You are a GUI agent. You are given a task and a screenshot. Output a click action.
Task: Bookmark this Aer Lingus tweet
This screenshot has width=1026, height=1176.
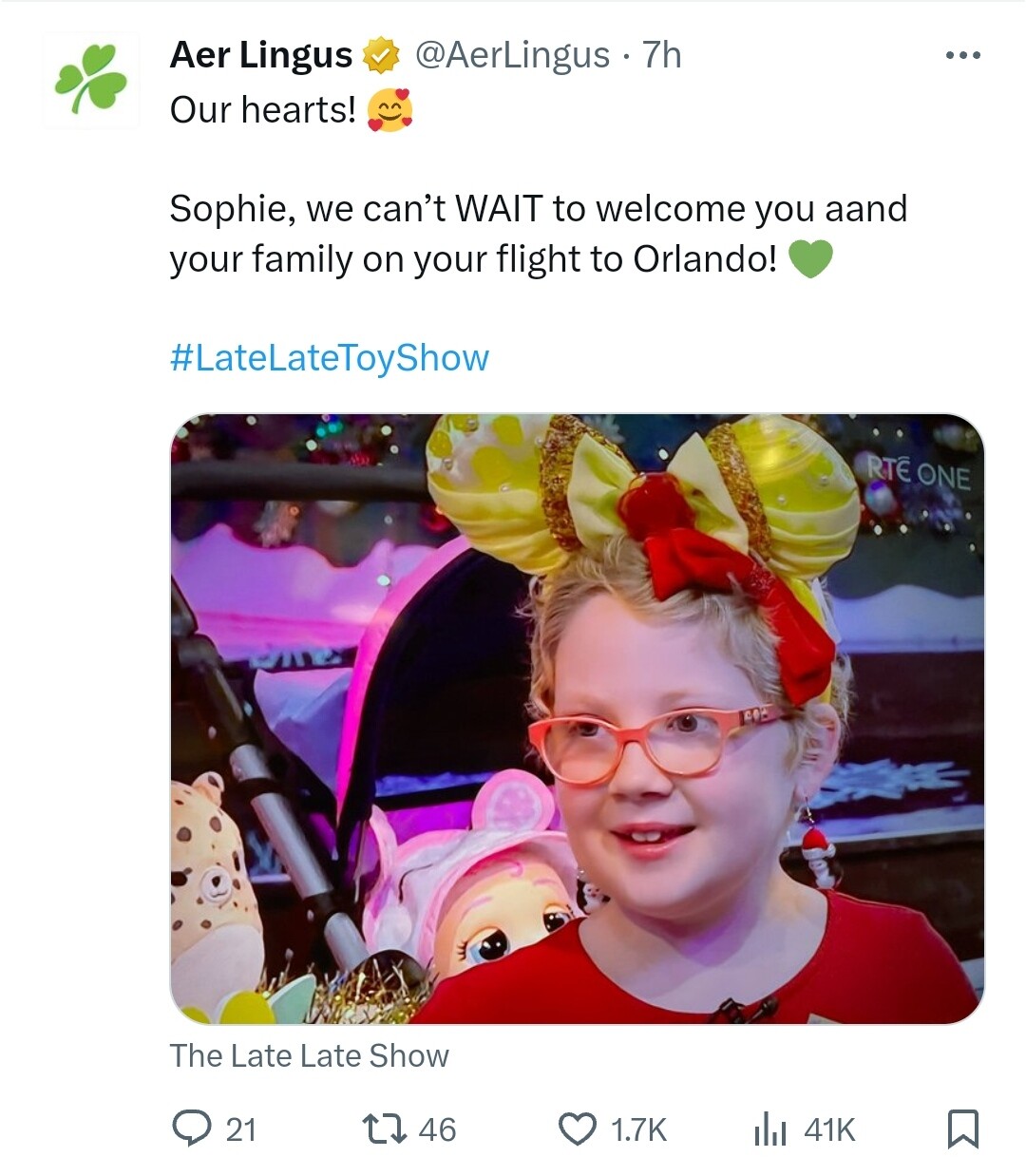[x=962, y=1129]
